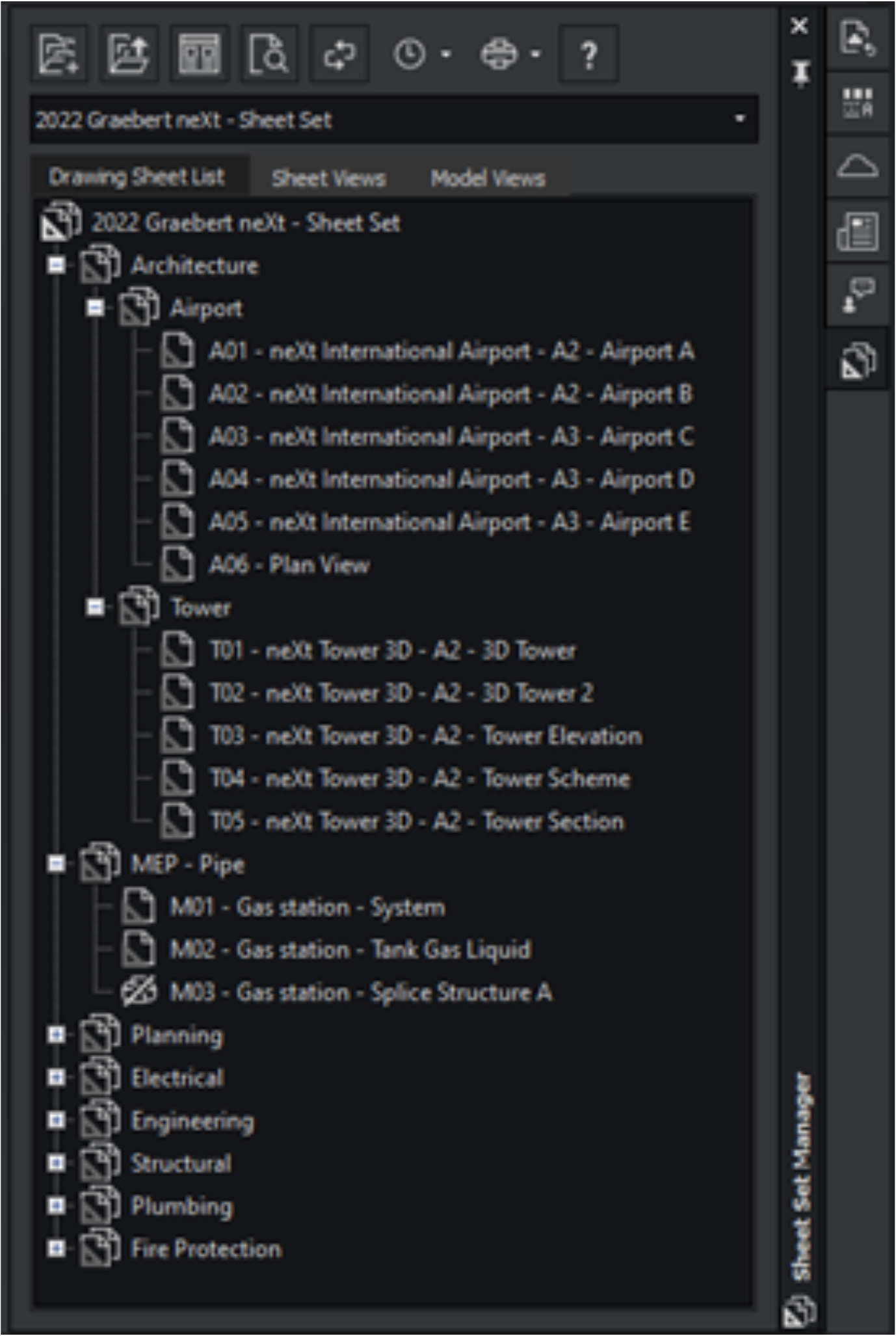Click the sheet list table icon
The width and height of the screenshot is (896, 1336).
point(200,53)
